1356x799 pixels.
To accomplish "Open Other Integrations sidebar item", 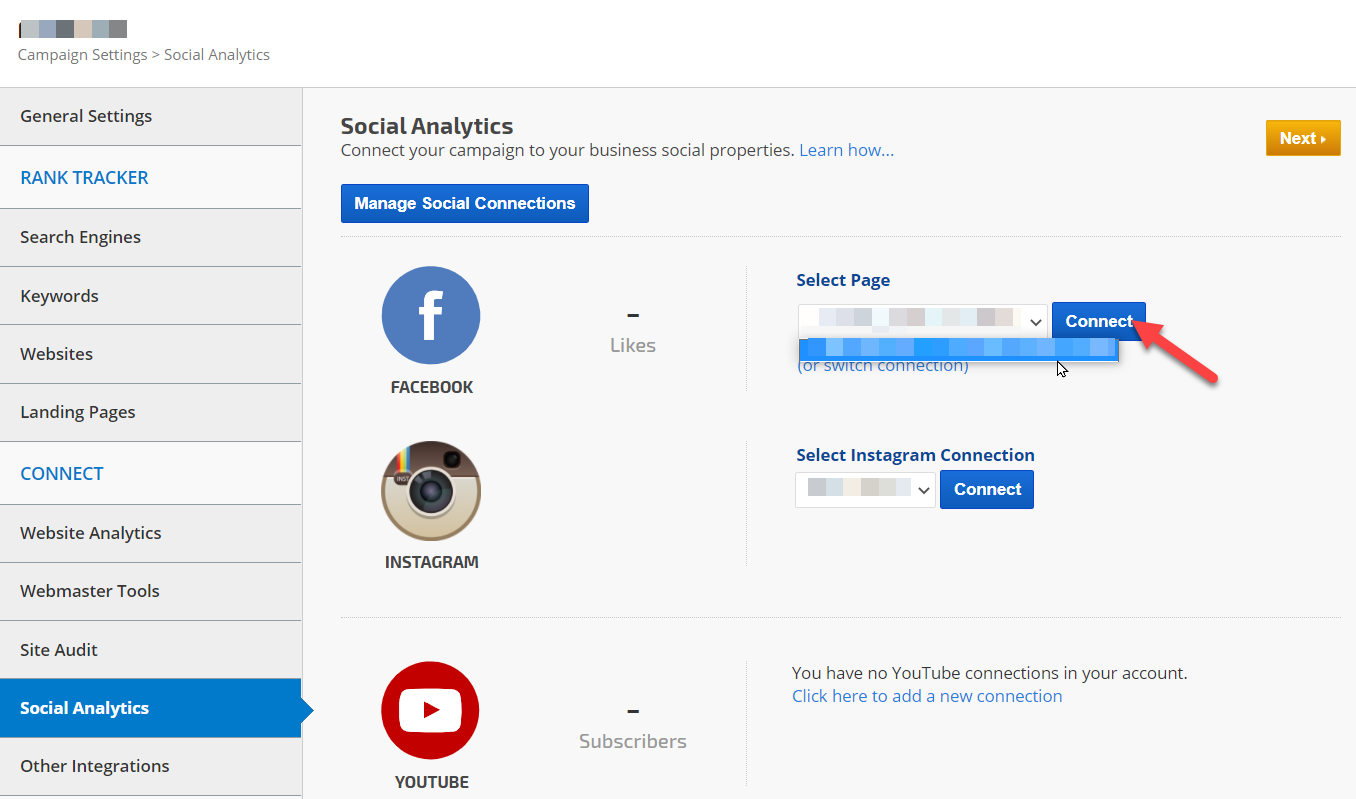I will (94, 766).
